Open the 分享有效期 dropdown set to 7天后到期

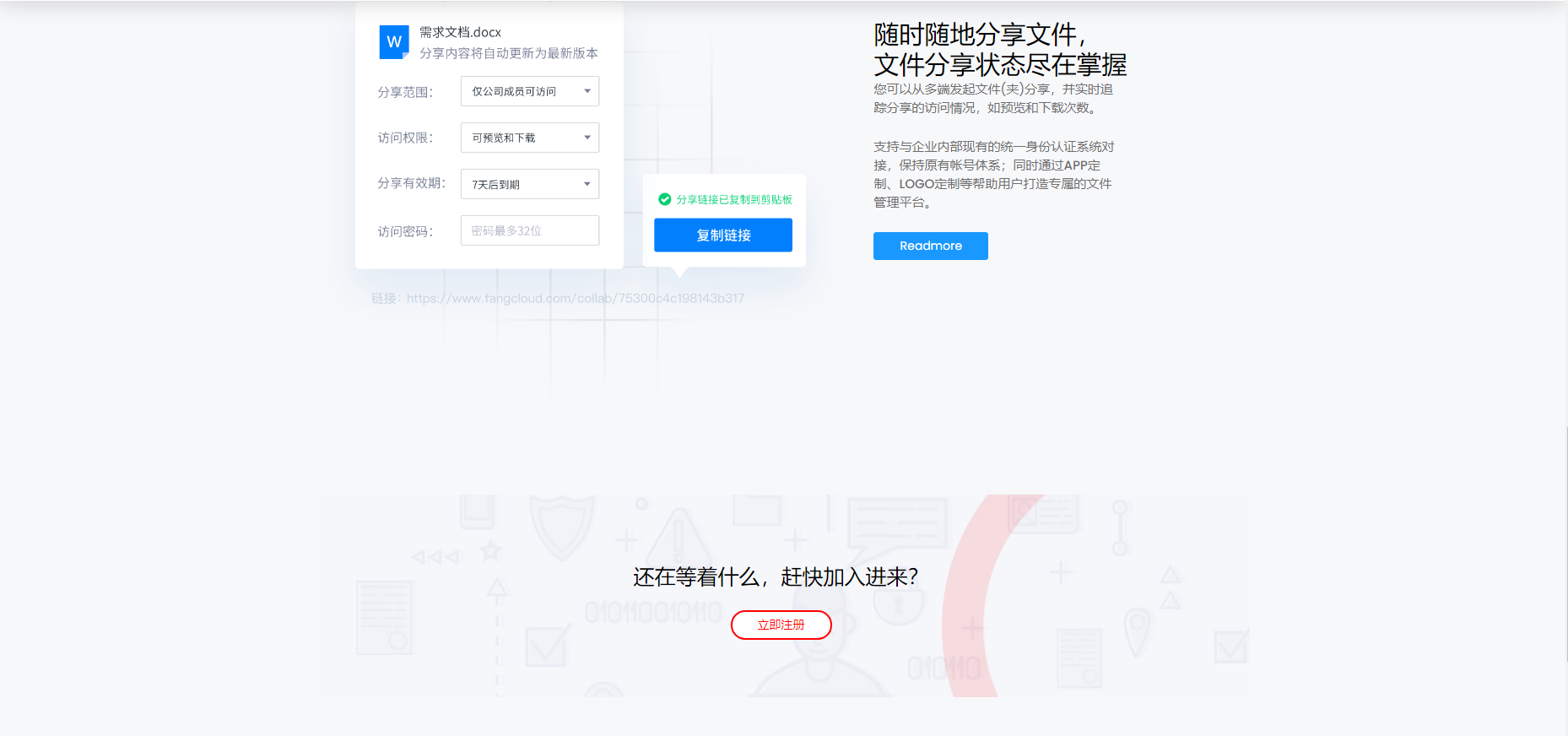coord(529,184)
